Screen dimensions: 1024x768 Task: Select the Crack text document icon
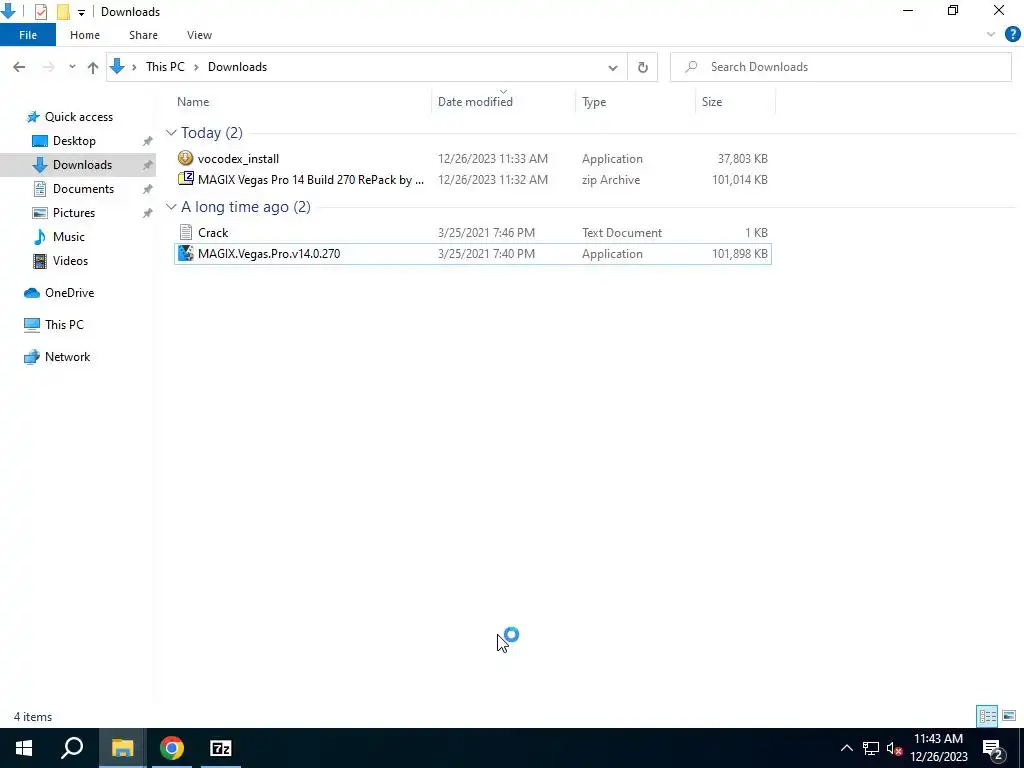[x=185, y=232]
